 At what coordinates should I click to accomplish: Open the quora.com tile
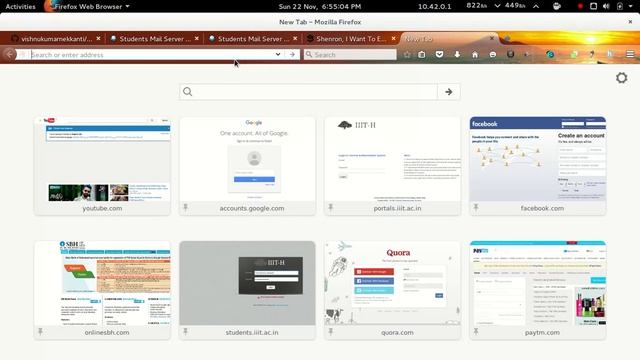pyautogui.click(x=392, y=290)
